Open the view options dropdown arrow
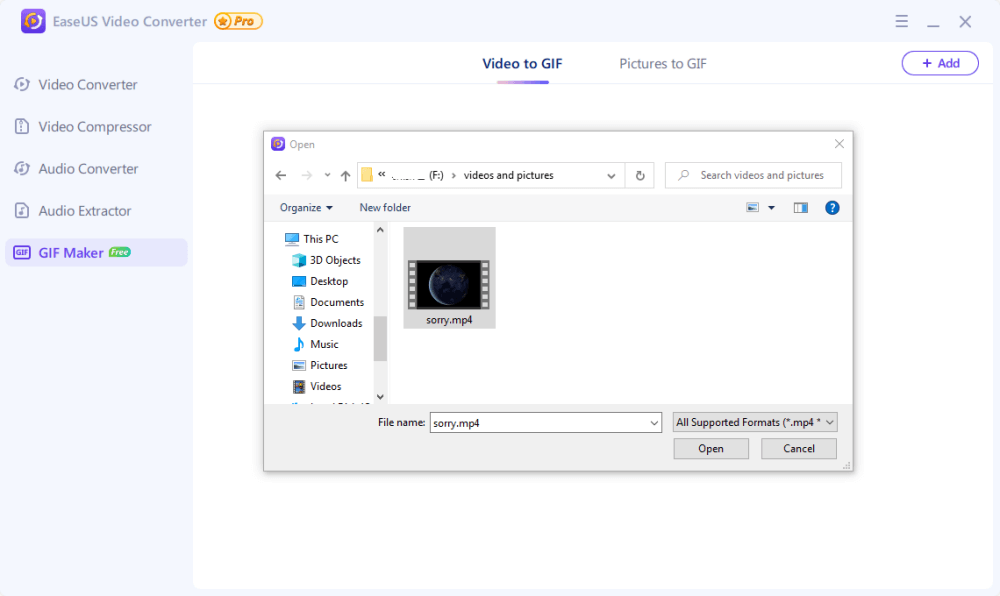Image resolution: width=1000 pixels, height=596 pixels. (771, 208)
